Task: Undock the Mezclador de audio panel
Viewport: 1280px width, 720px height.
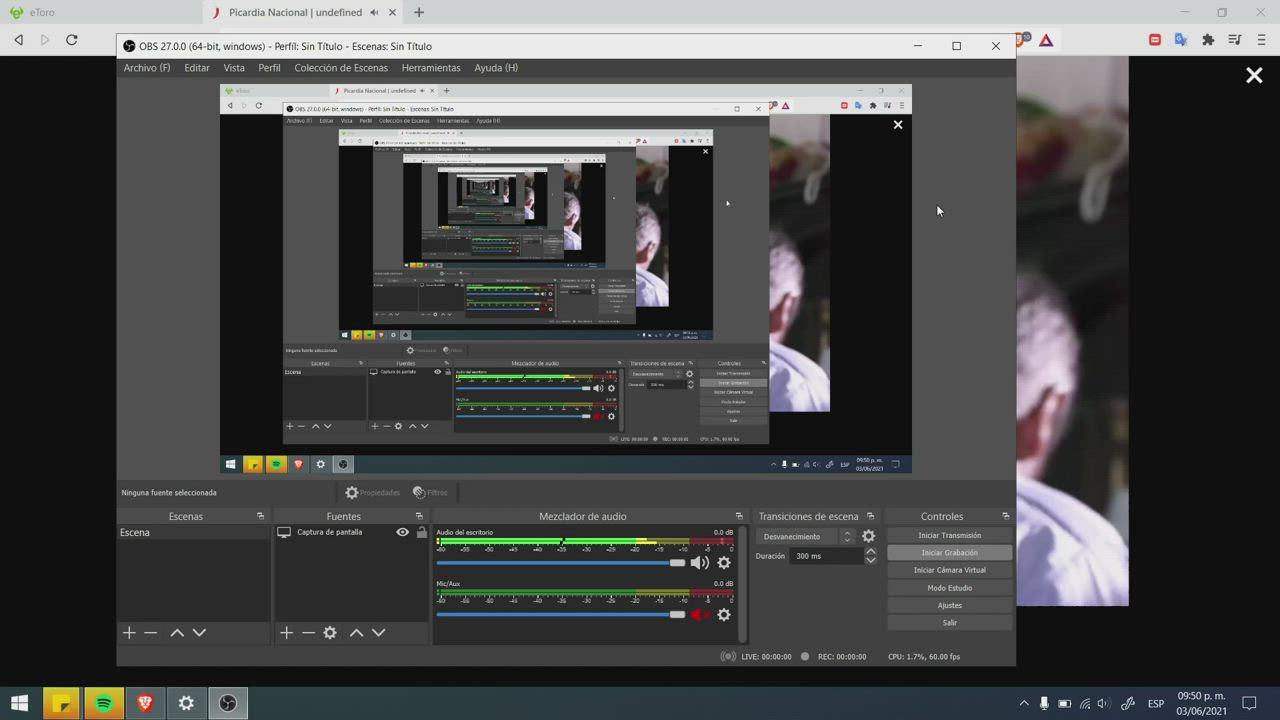Action: [739, 516]
